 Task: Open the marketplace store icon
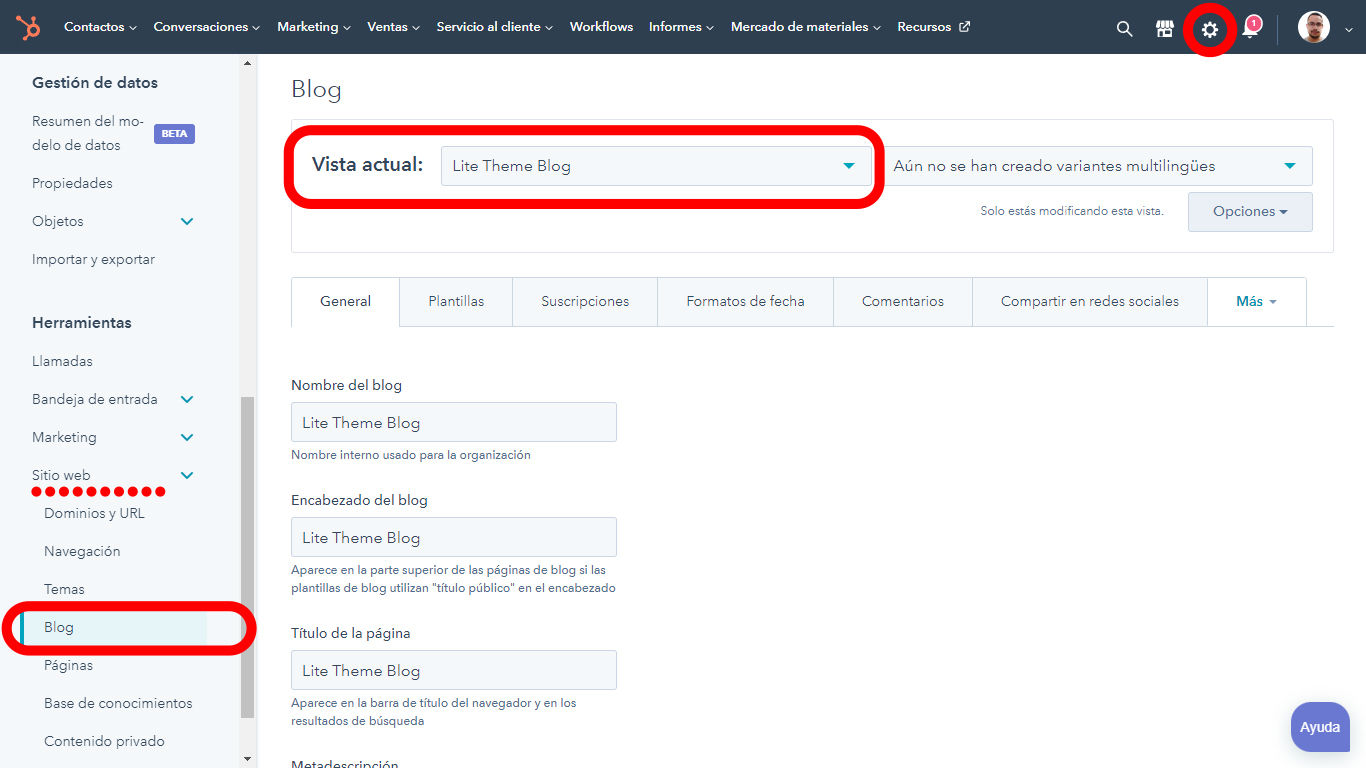coord(1165,29)
